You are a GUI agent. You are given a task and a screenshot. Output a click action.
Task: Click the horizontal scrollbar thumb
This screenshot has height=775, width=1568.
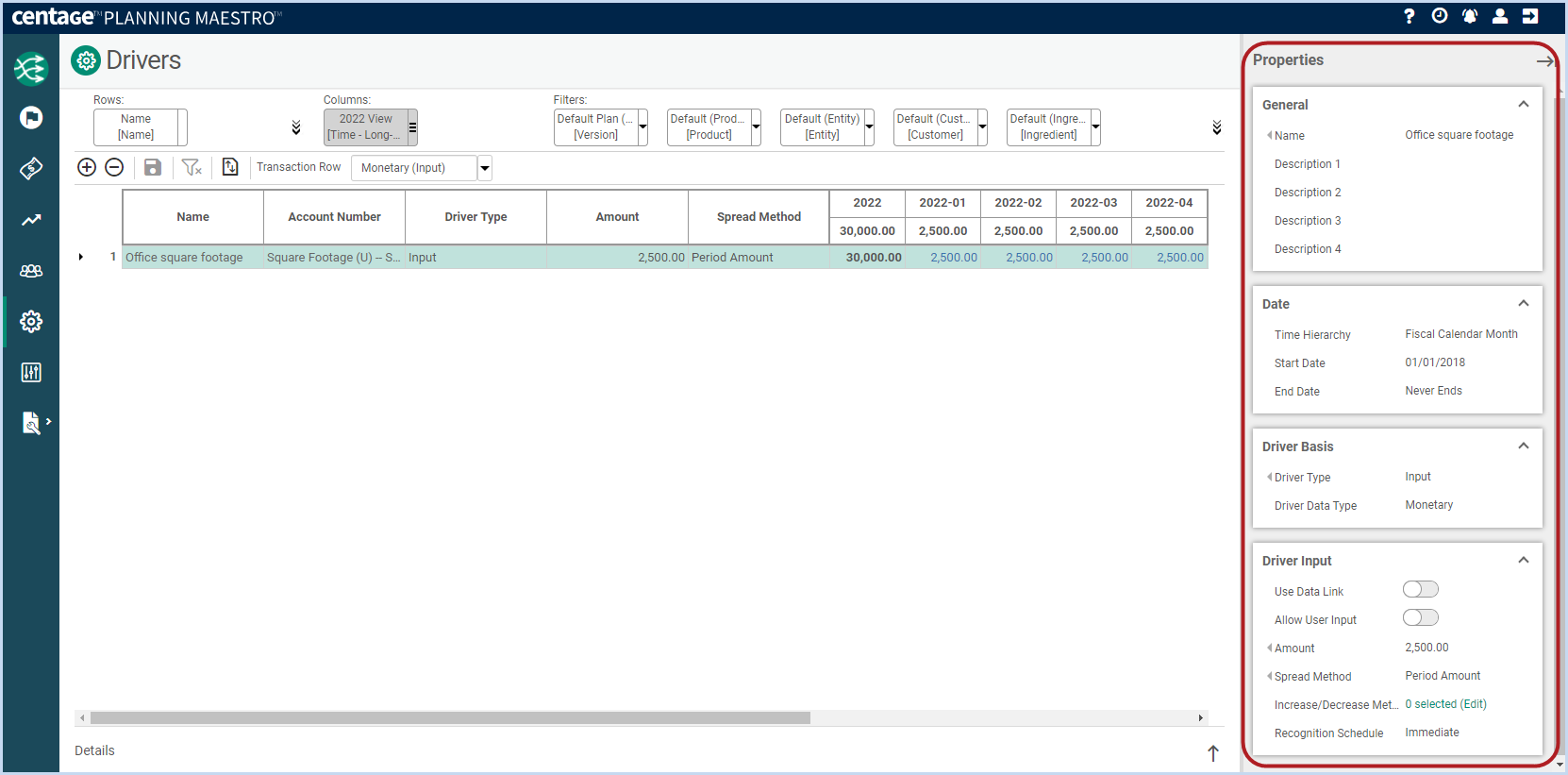(x=450, y=717)
